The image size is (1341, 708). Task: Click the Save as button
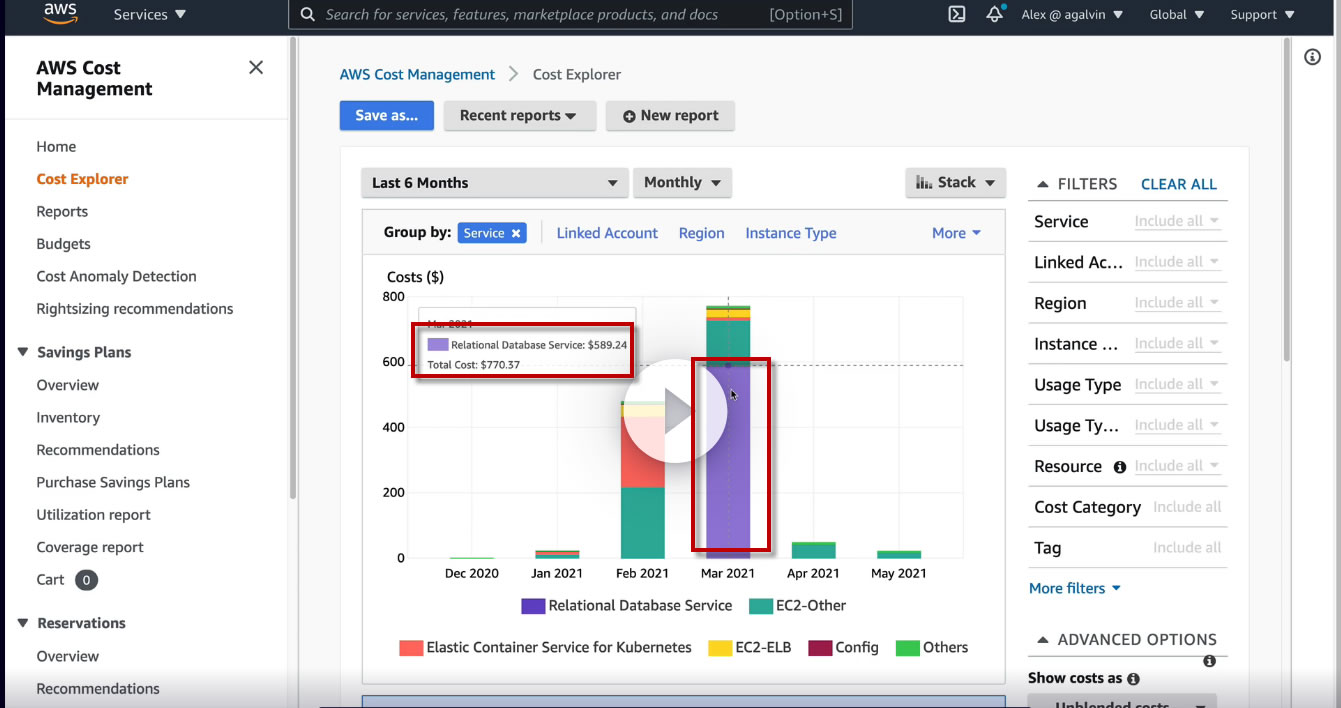click(x=386, y=116)
